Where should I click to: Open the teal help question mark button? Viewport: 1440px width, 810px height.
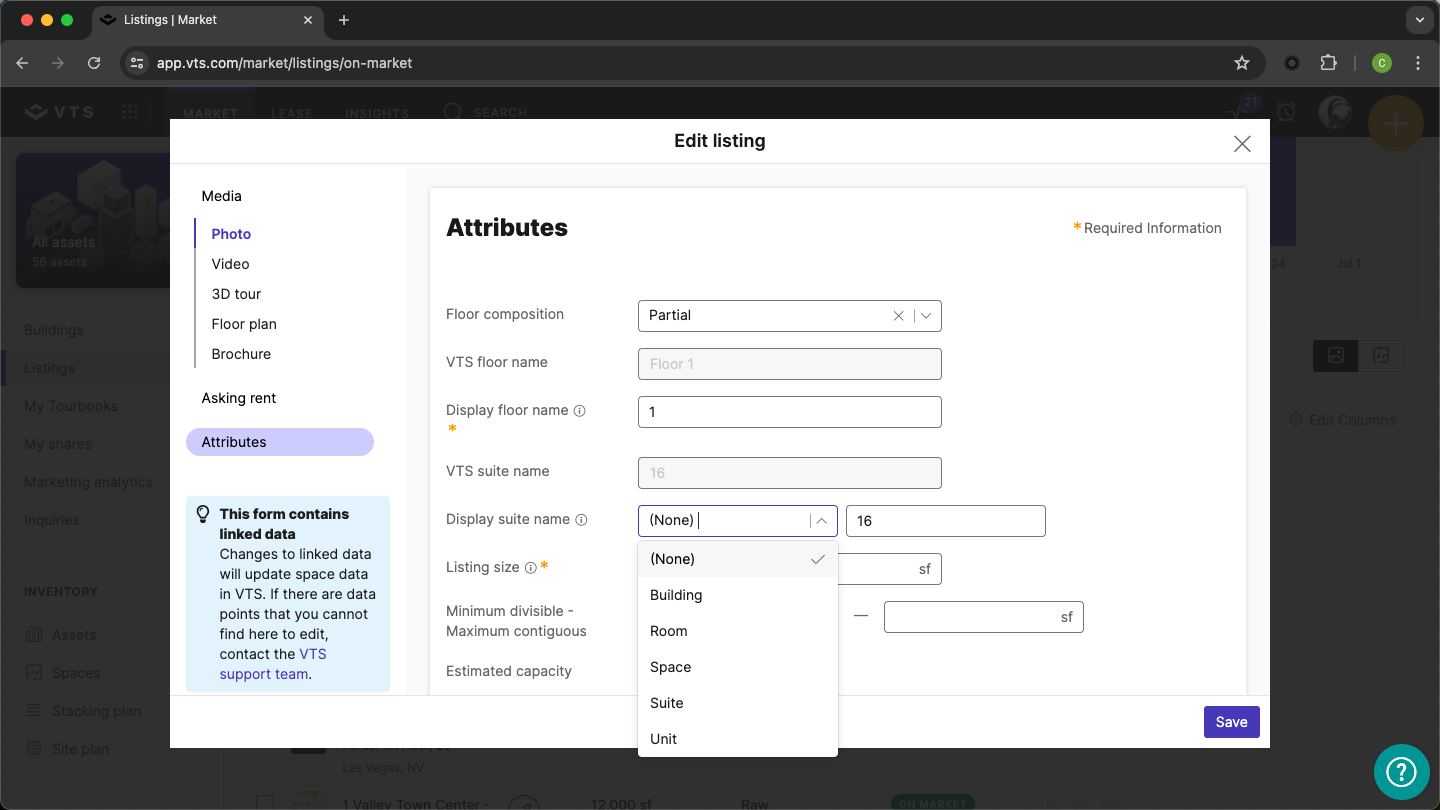[1401, 771]
